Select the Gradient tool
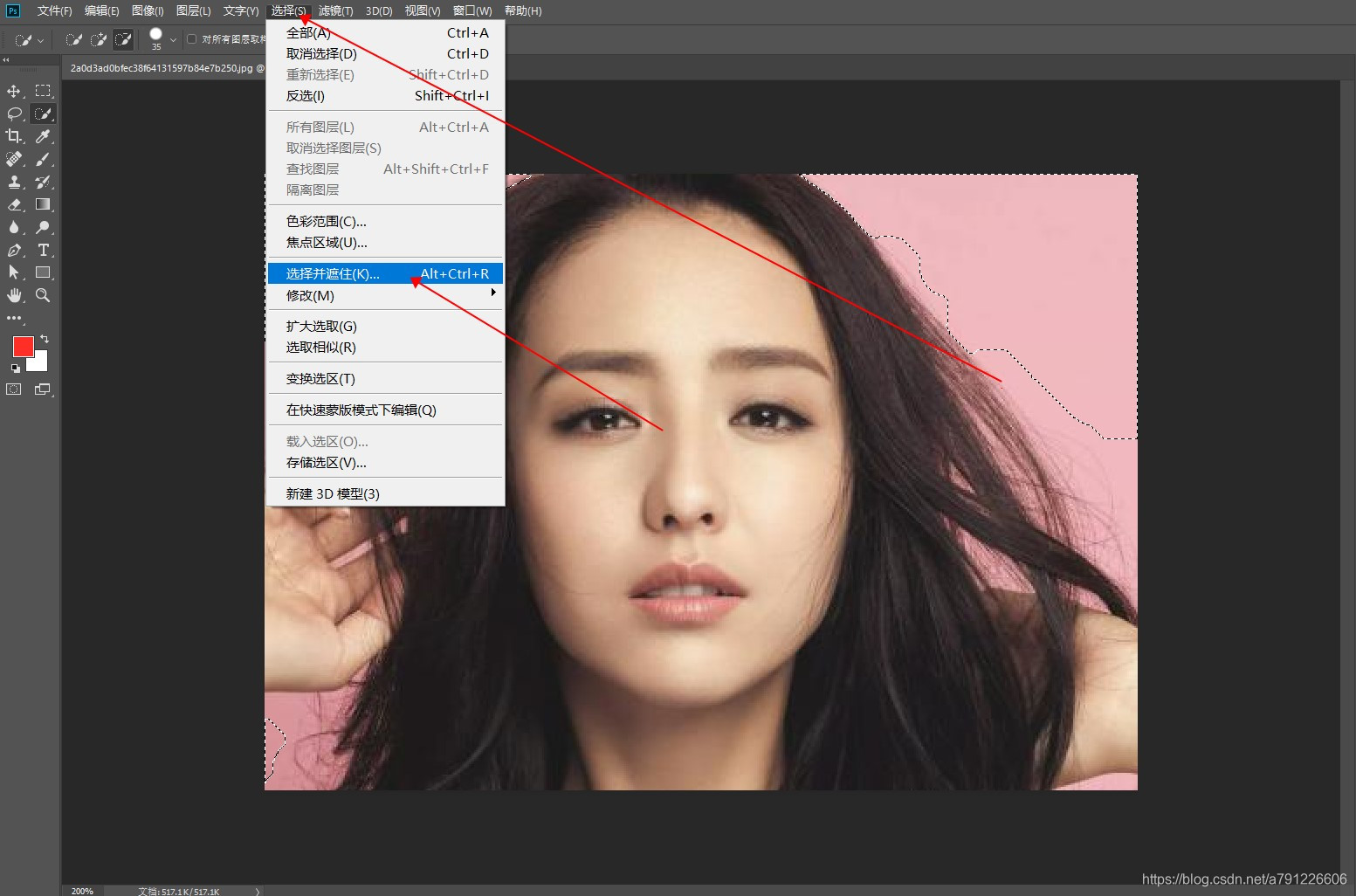 (x=43, y=204)
